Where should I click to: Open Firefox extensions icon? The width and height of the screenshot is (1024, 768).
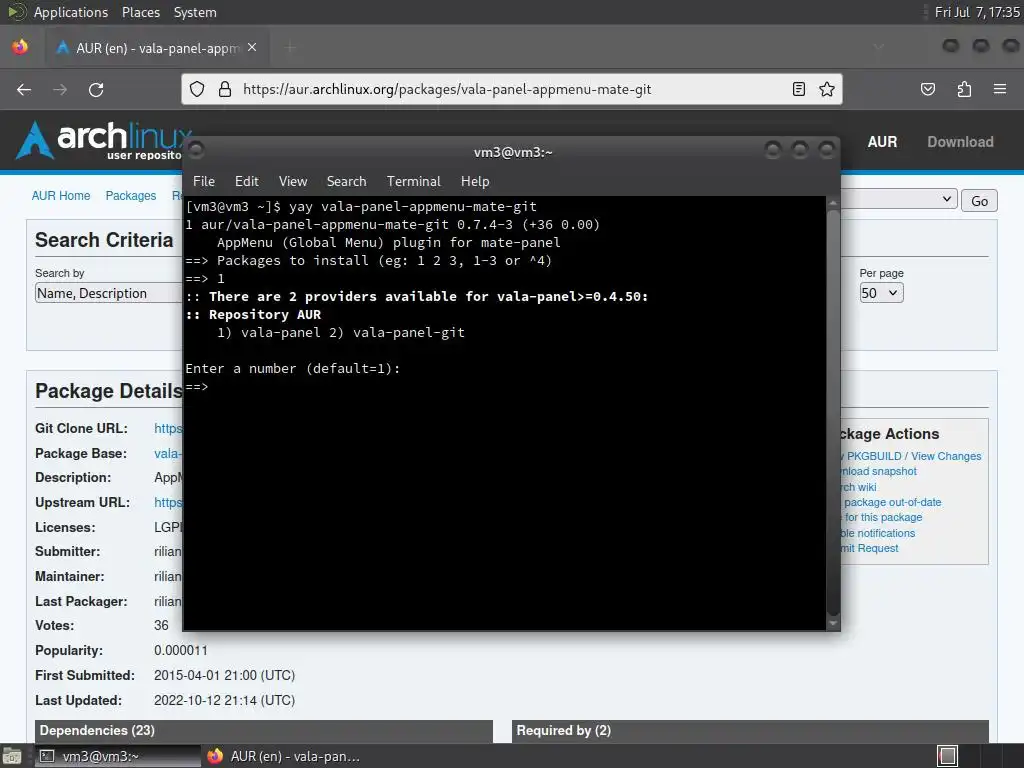click(964, 89)
